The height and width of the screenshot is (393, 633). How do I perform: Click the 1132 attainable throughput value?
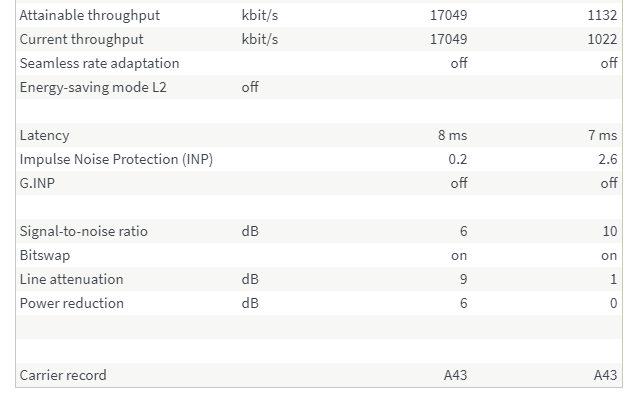coord(602,15)
